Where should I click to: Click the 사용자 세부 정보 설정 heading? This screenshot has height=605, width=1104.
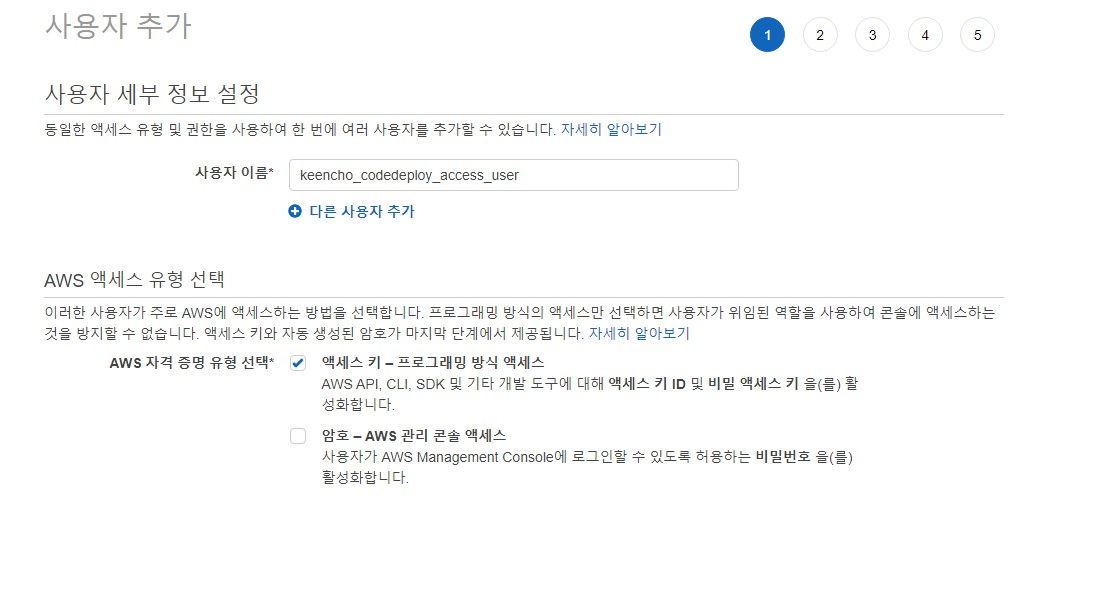click(x=152, y=94)
